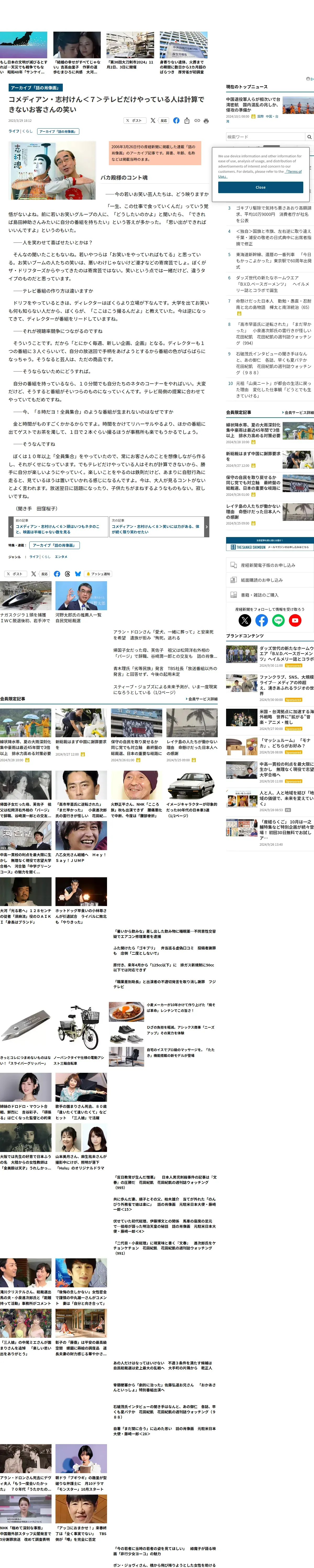Enable プッシュ通知 push notifications

click(98, 573)
